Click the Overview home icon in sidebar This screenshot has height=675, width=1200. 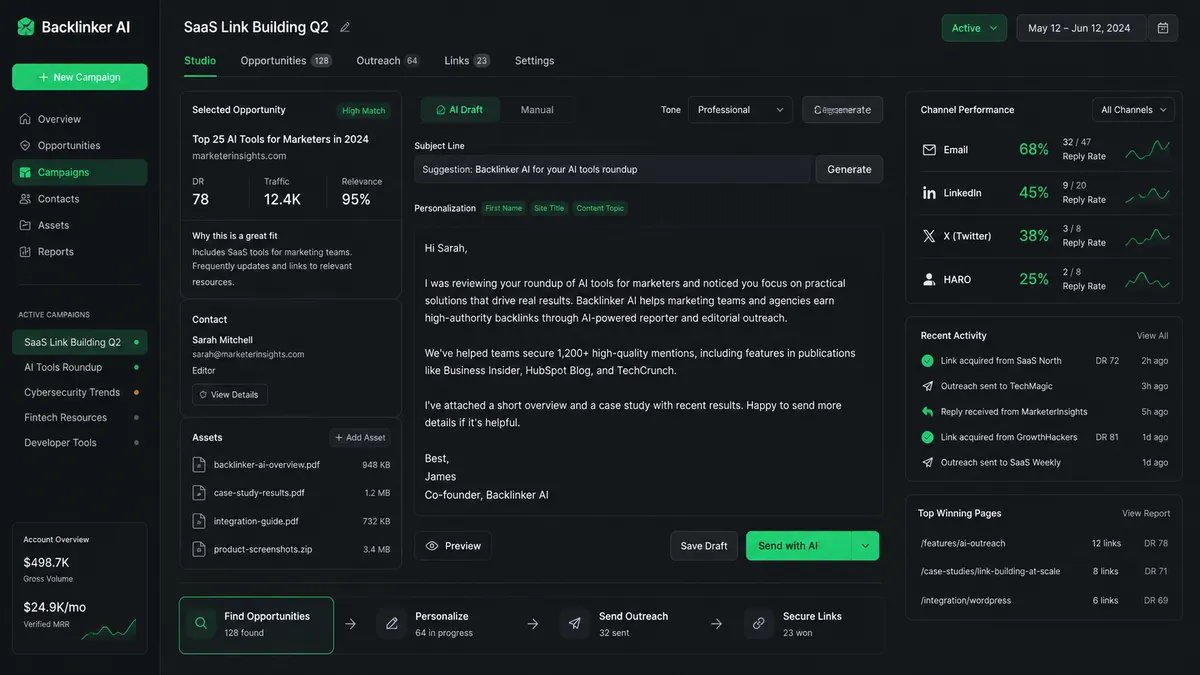[x=25, y=119]
